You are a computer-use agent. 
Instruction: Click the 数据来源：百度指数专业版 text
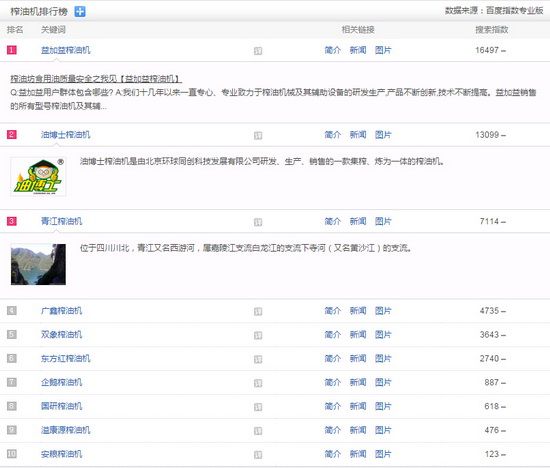[x=494, y=11]
